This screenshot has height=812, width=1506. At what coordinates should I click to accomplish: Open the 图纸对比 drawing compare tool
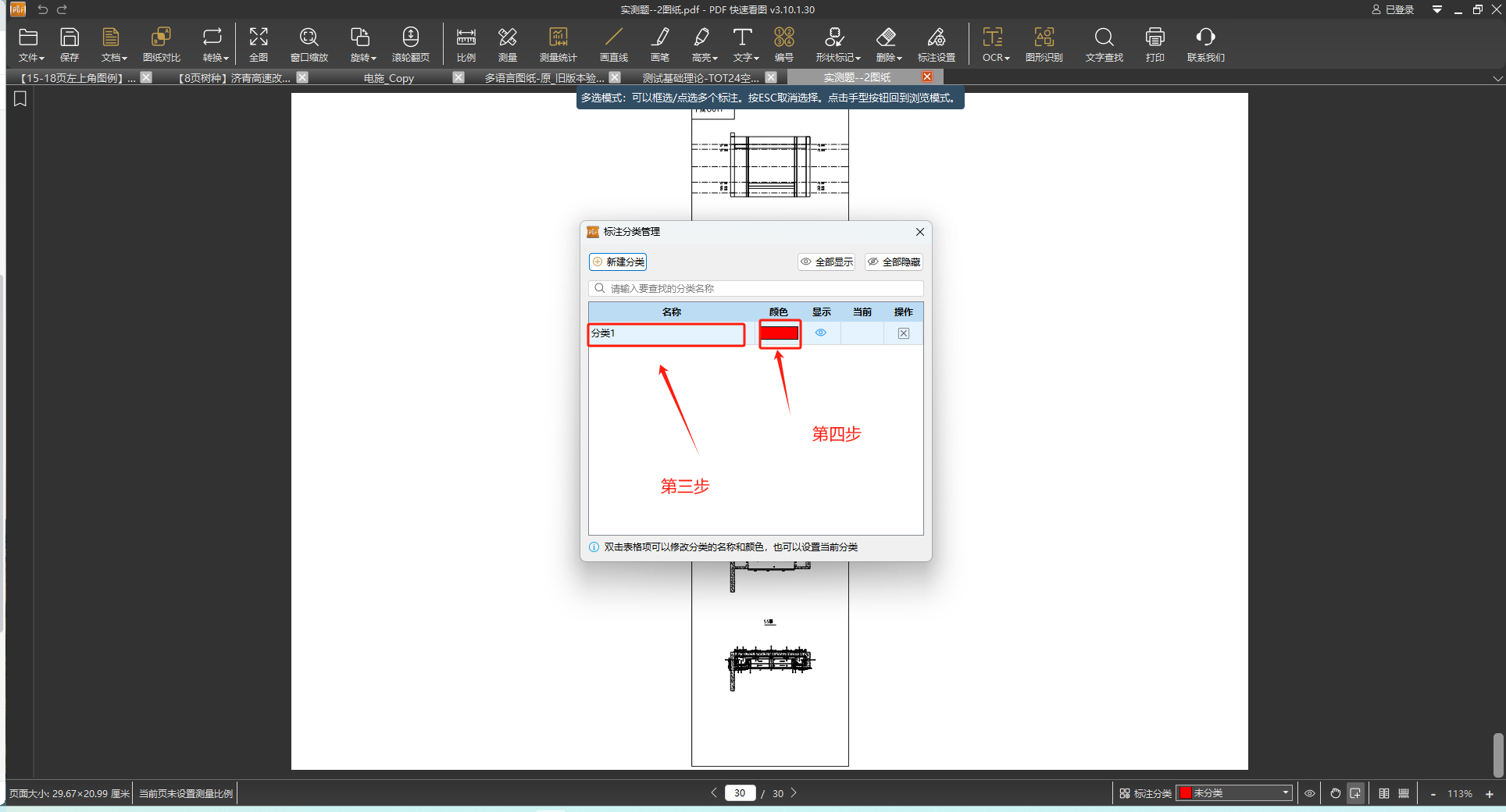161,45
